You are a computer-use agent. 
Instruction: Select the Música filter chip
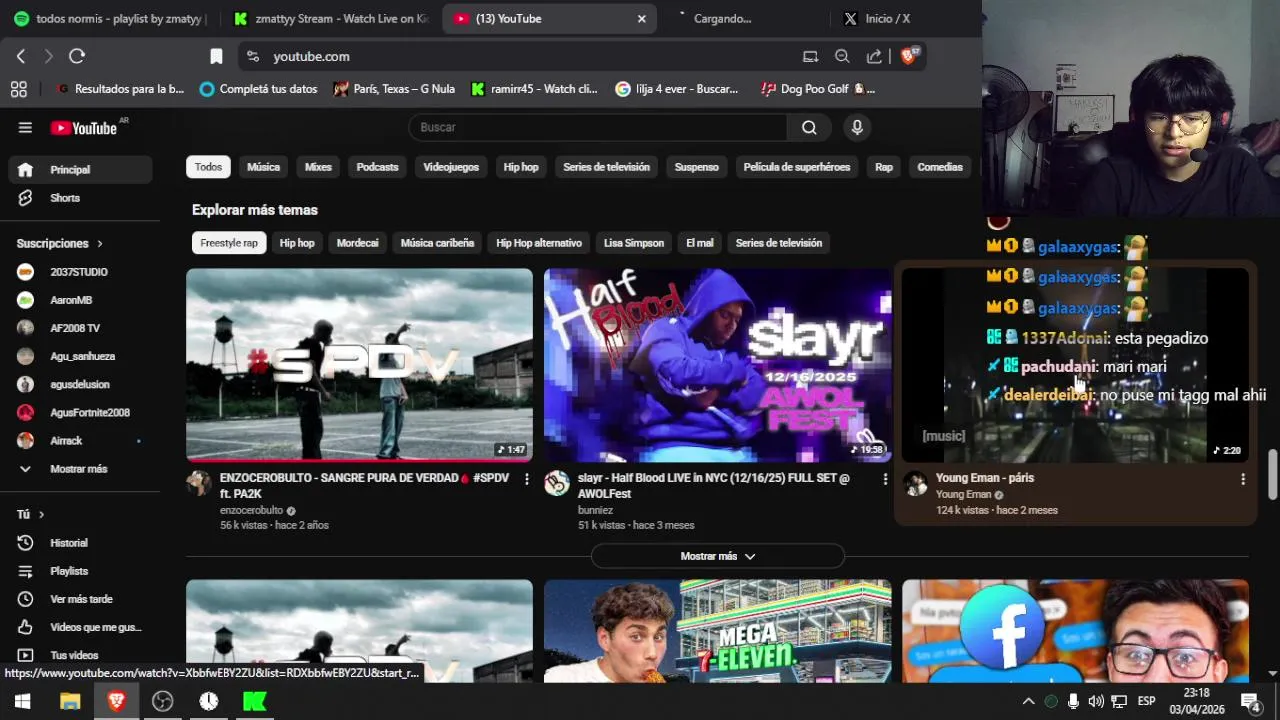click(x=263, y=167)
